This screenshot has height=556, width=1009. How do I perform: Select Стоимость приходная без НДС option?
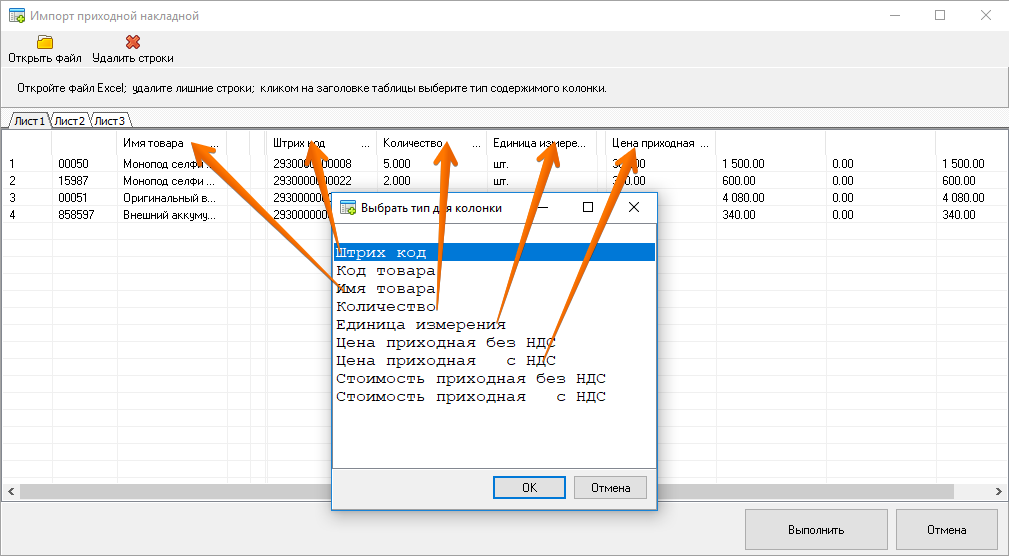tap(494, 379)
